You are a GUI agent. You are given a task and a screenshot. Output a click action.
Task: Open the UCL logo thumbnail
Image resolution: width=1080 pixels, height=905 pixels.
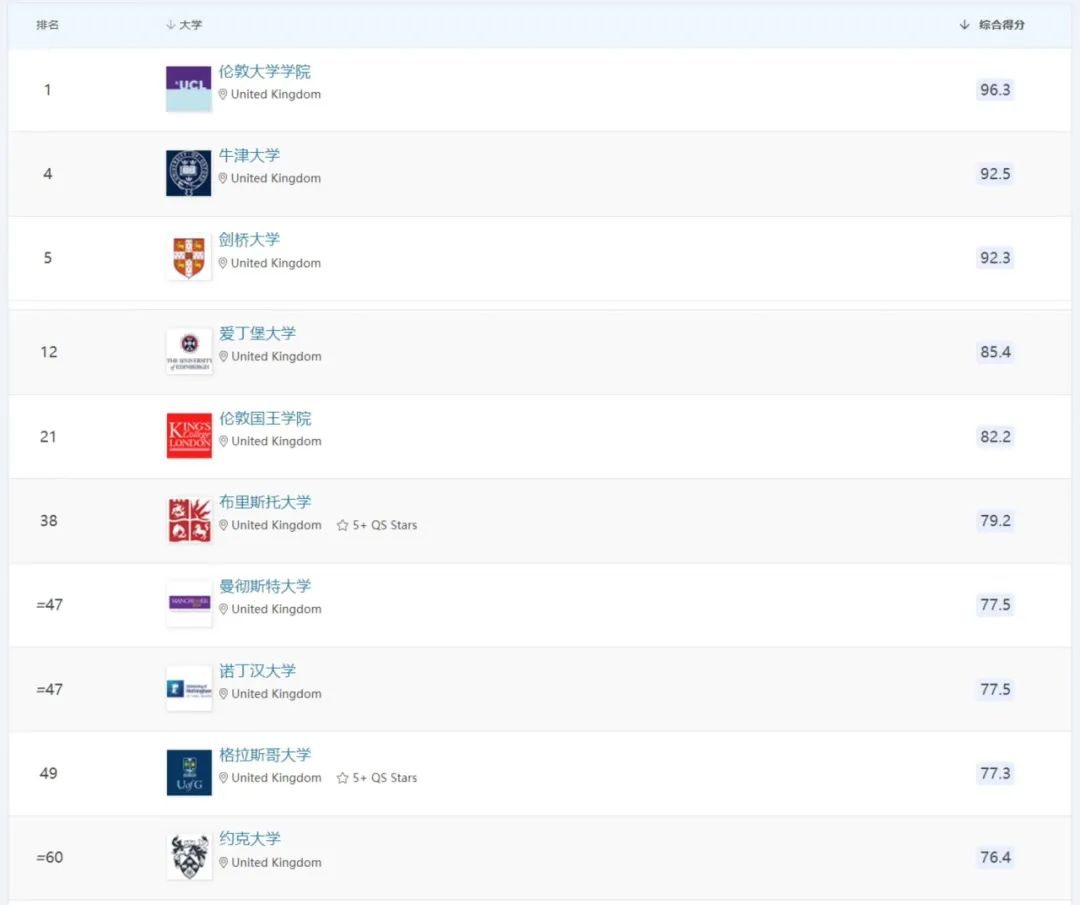(x=189, y=89)
